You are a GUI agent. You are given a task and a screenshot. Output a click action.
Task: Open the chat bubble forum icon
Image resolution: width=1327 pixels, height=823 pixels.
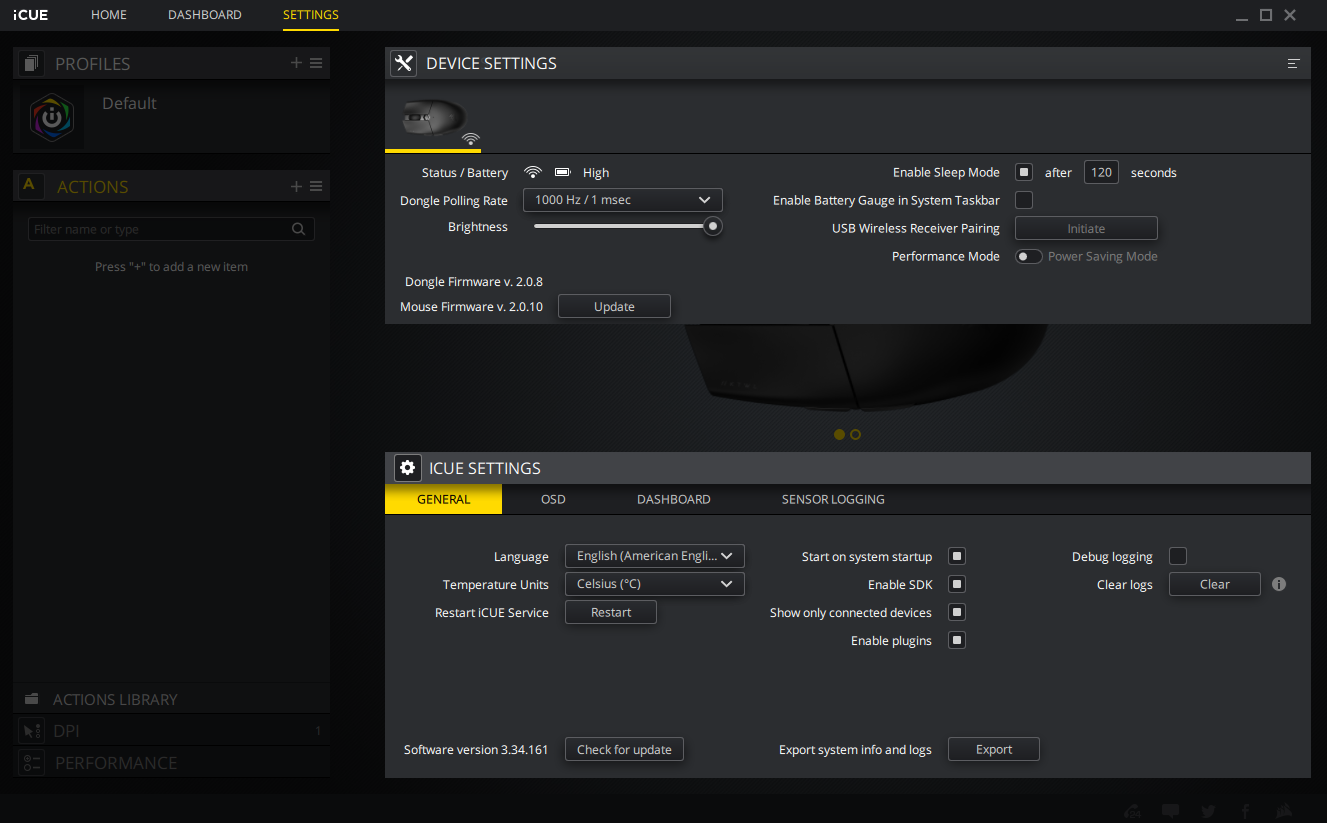tap(1171, 811)
